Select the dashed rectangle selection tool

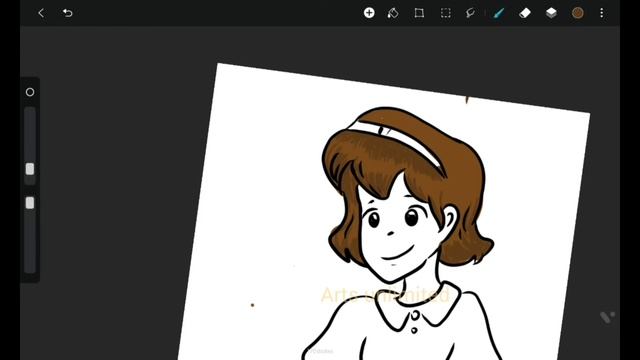pos(445,13)
